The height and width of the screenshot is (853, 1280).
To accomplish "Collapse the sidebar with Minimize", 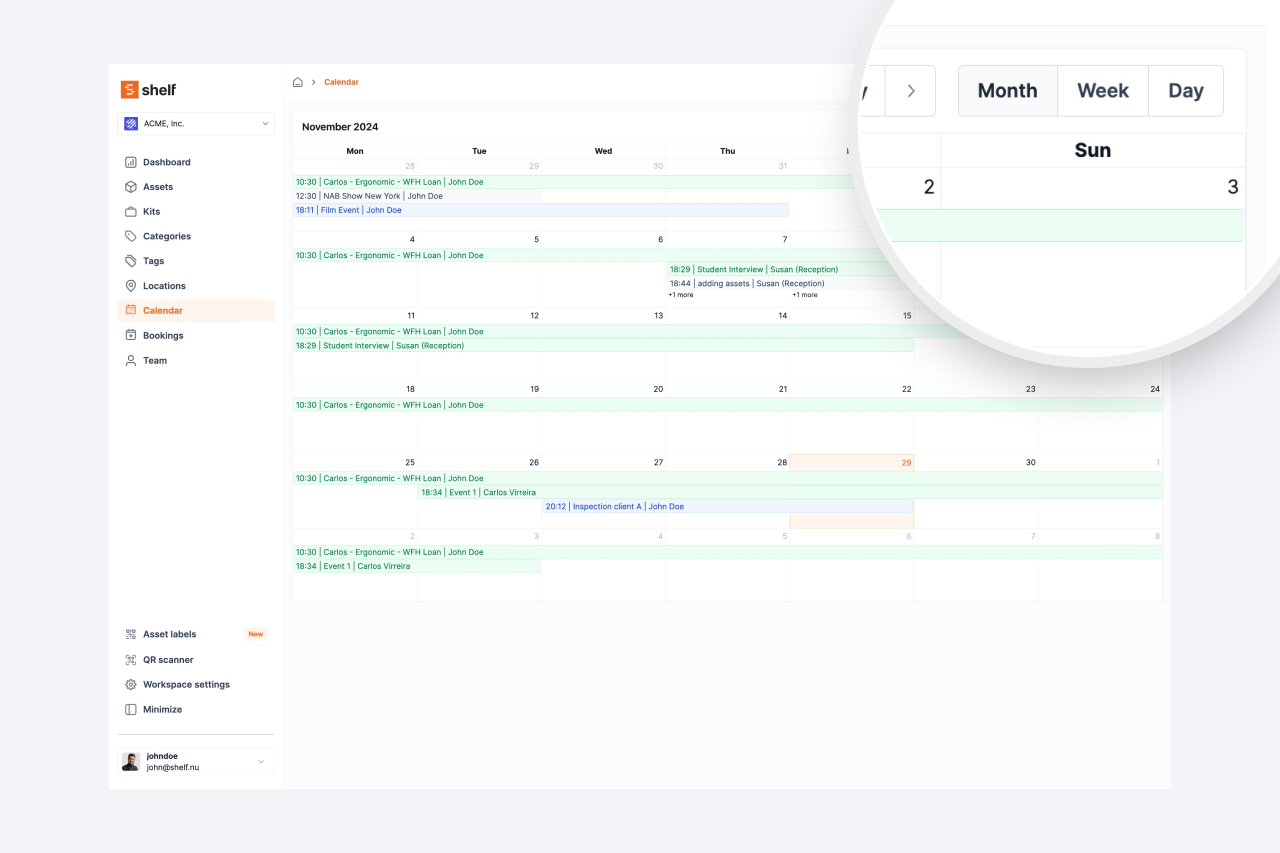I will [x=160, y=709].
